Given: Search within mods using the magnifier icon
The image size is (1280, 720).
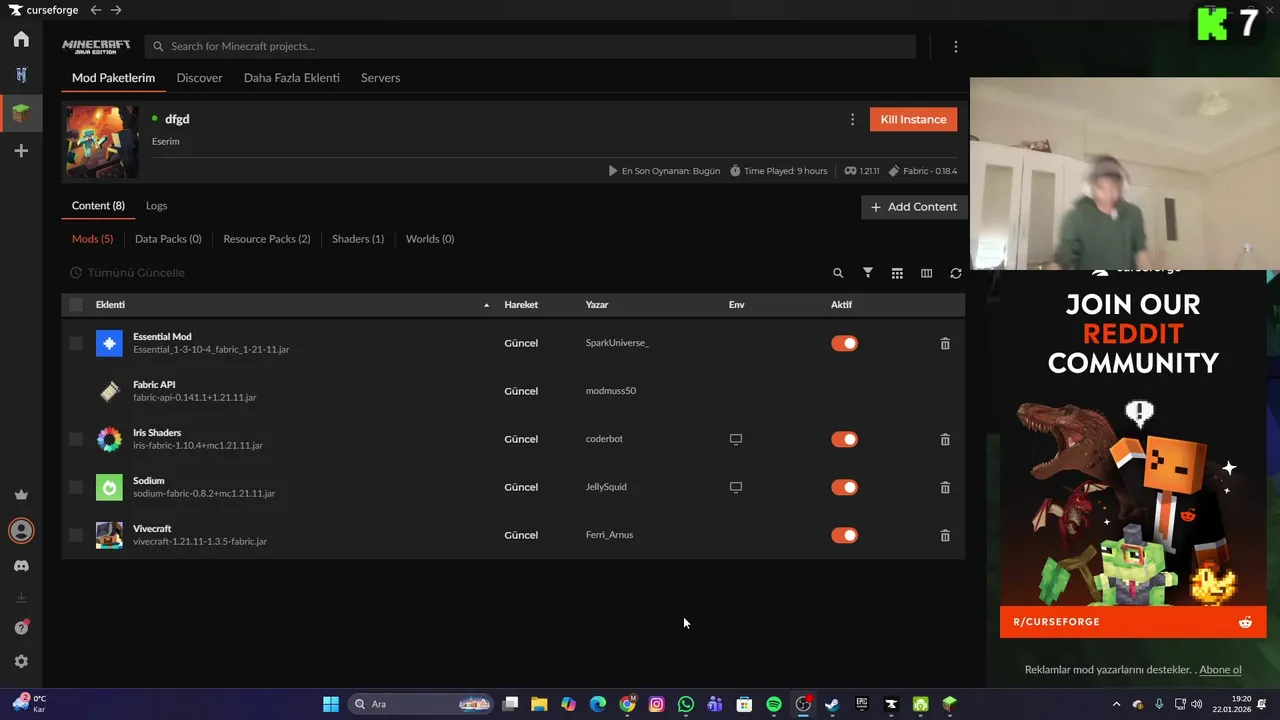Looking at the screenshot, I should click(838, 273).
